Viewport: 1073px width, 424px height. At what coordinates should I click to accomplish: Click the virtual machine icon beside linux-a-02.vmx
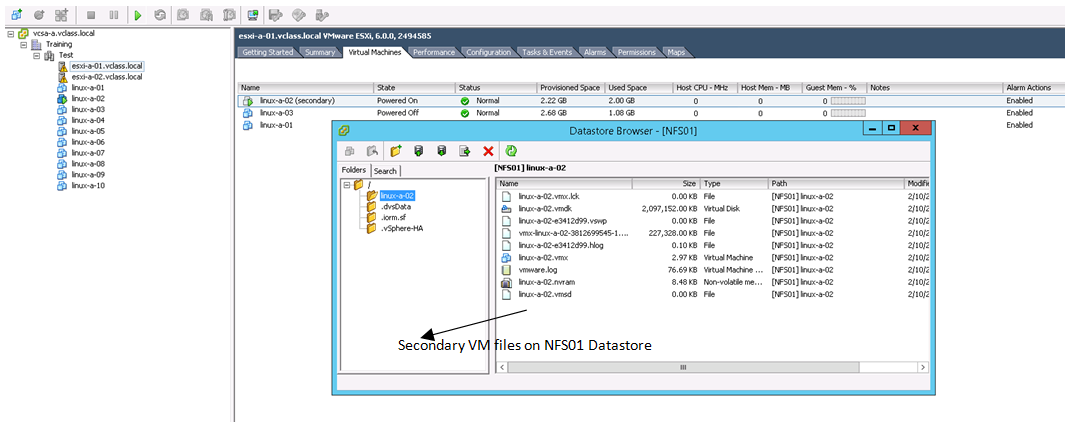[x=506, y=258]
